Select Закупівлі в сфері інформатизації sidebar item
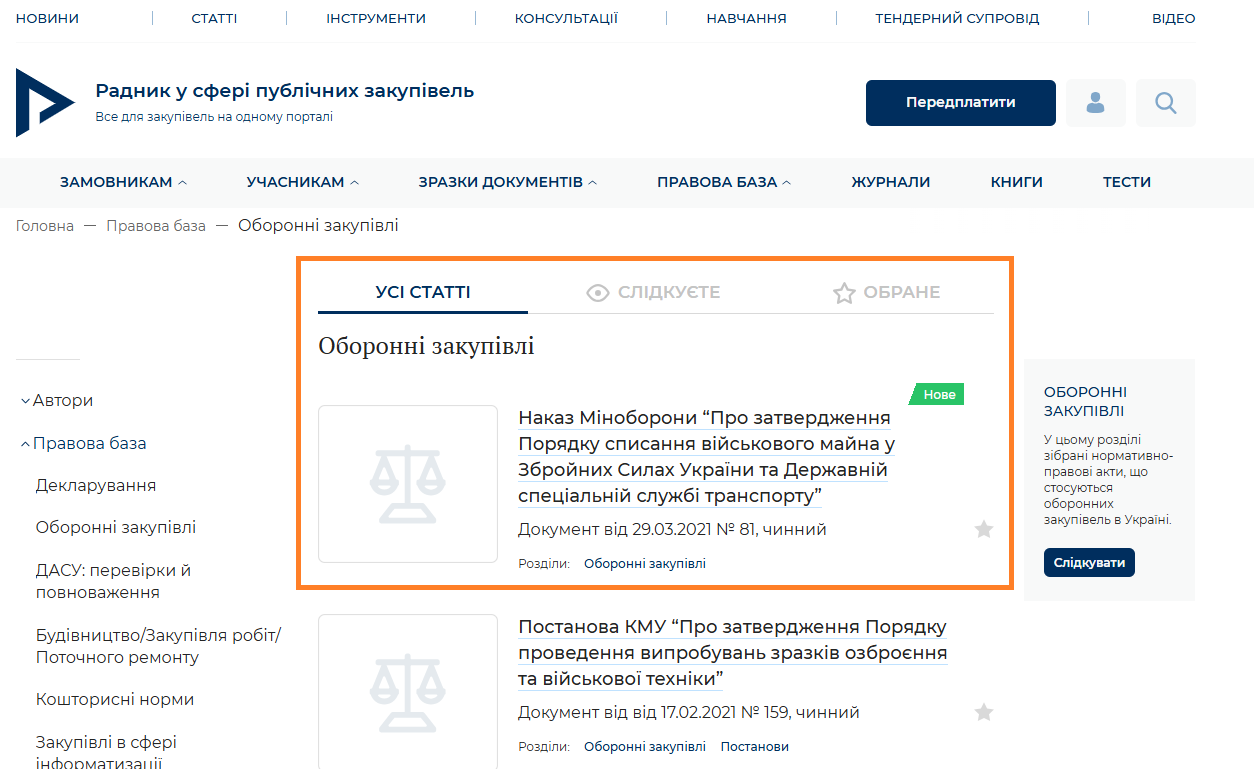 pyautogui.click(x=107, y=751)
